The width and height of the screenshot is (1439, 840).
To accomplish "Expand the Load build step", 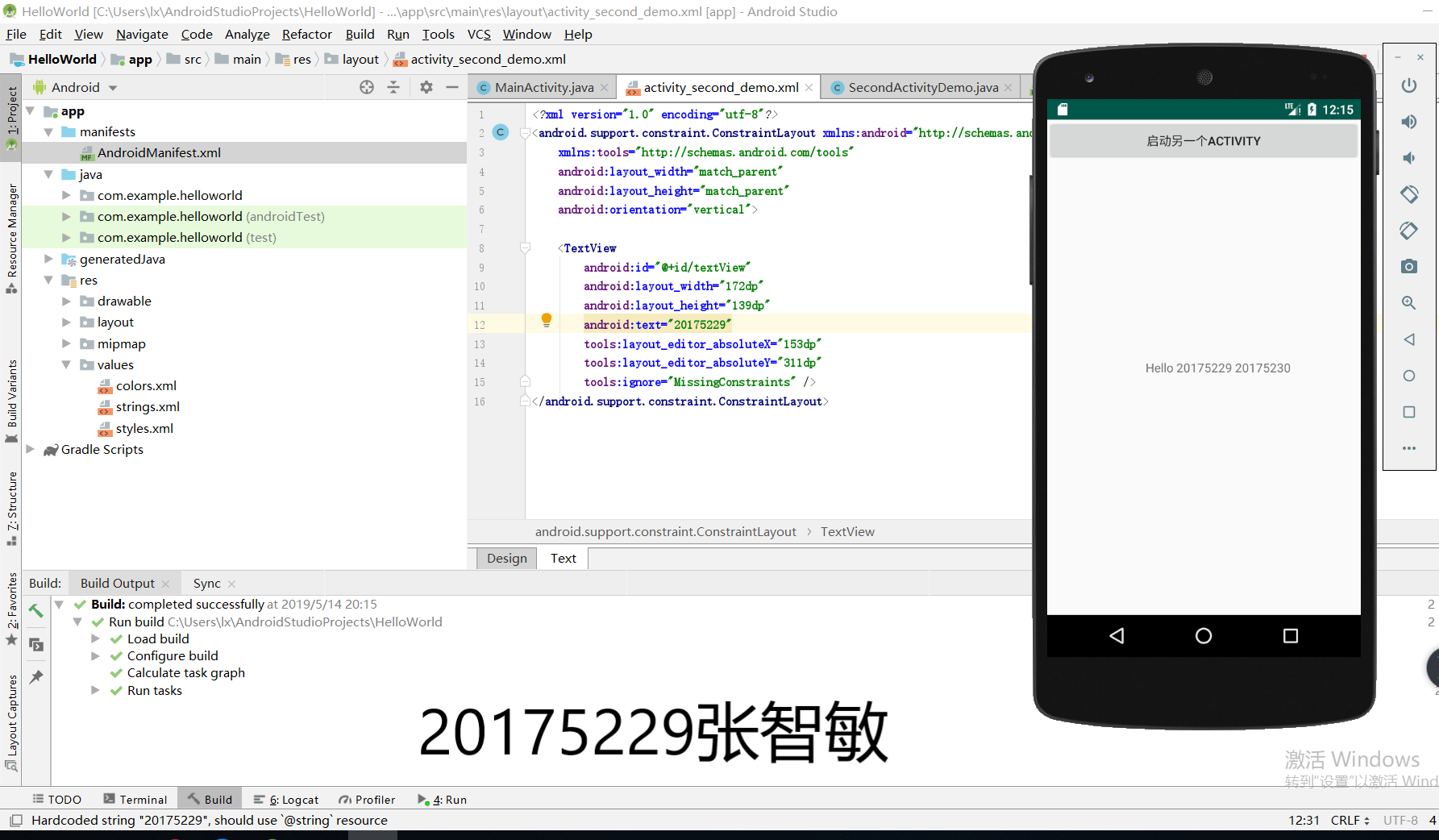I will [96, 638].
